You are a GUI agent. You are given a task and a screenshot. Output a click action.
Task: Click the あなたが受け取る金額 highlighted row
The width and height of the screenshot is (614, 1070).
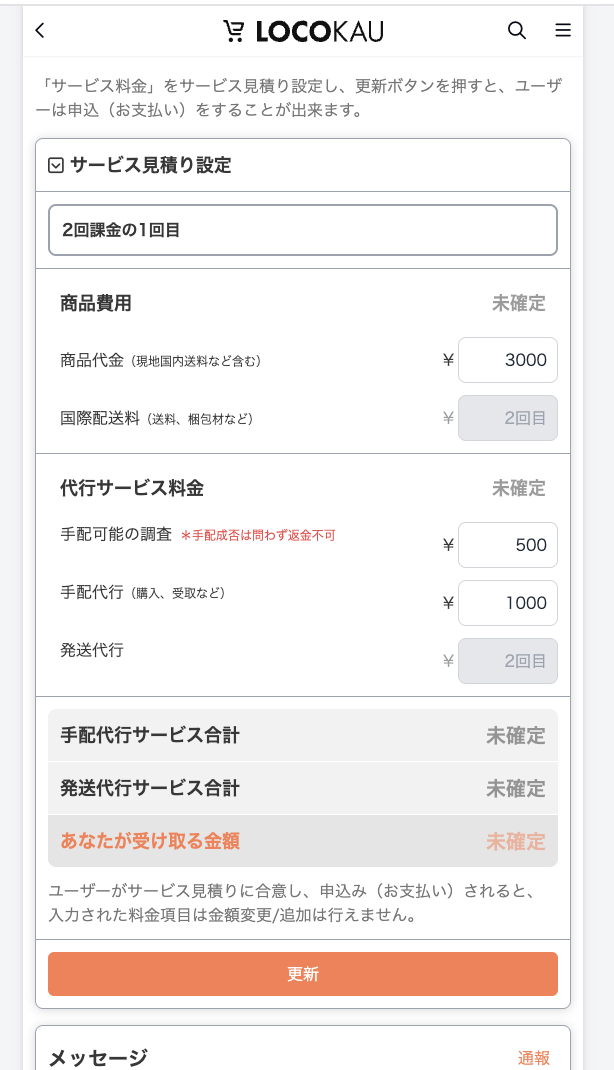pyautogui.click(x=303, y=841)
